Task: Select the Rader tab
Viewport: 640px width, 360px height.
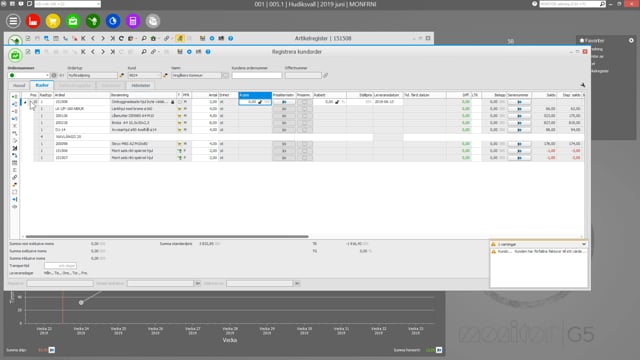Action: (x=42, y=85)
